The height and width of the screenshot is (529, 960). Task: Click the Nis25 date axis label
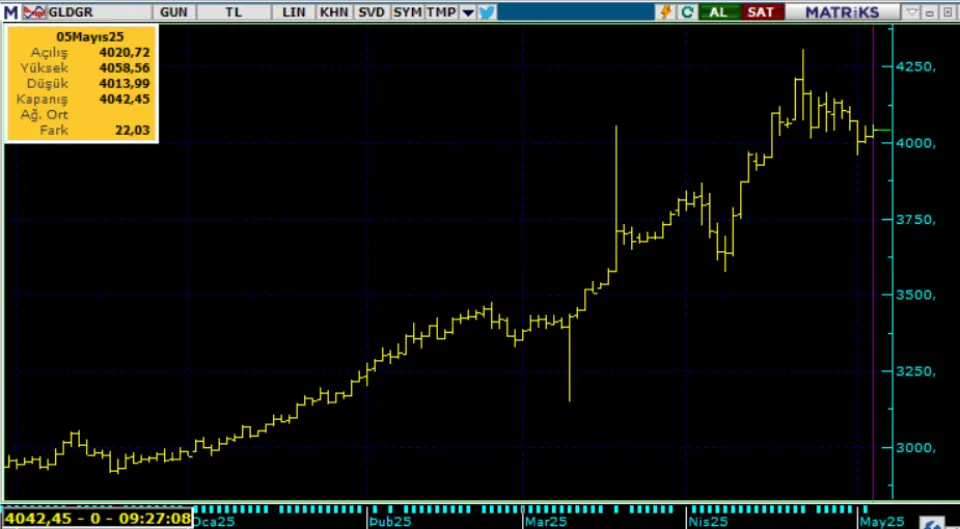point(708,521)
